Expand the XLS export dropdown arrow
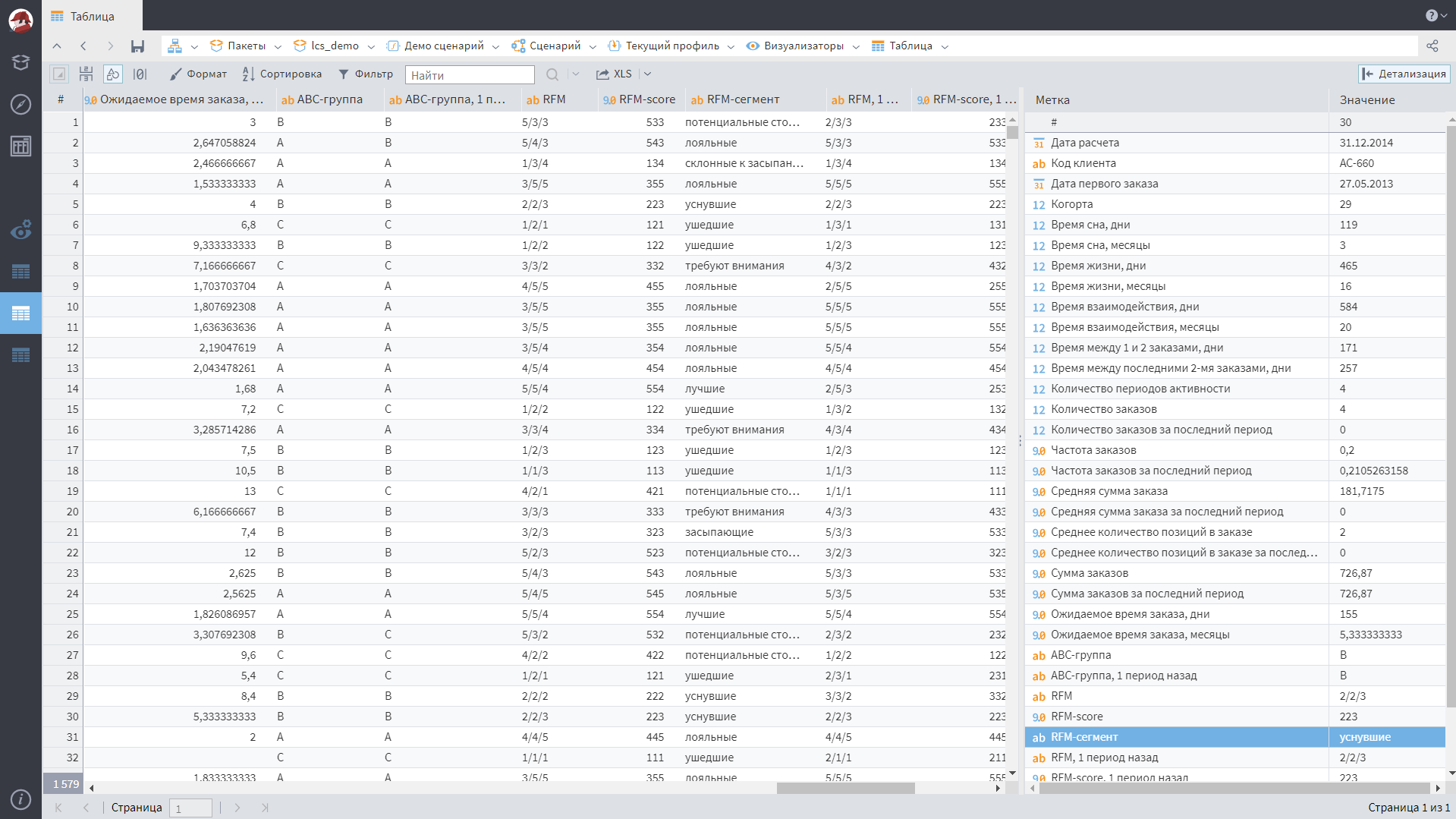The width and height of the screenshot is (1456, 819). 647,74
